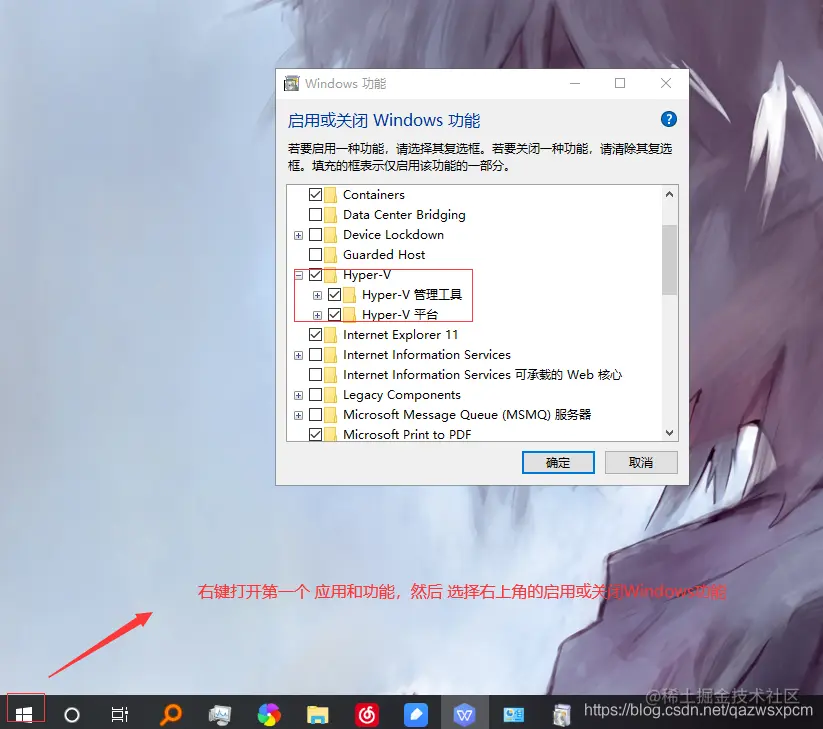Select the Hyper-V row label
The image size is (823, 729).
[367, 274]
